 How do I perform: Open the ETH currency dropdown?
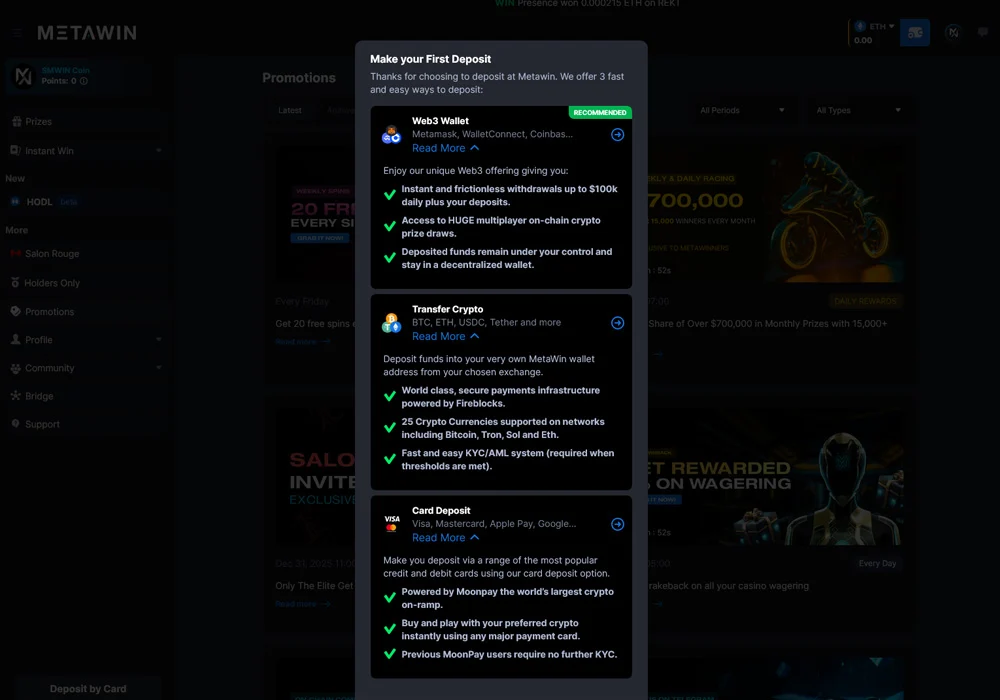(x=875, y=27)
